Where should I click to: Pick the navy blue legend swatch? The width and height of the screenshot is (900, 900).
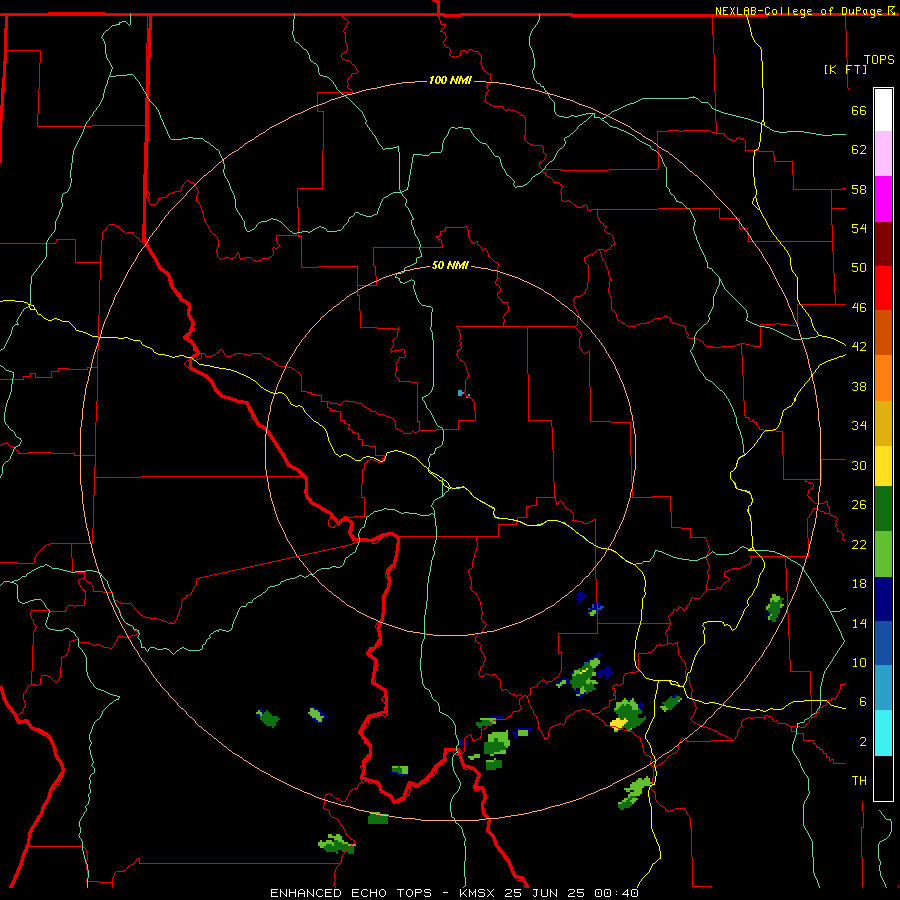(883, 599)
